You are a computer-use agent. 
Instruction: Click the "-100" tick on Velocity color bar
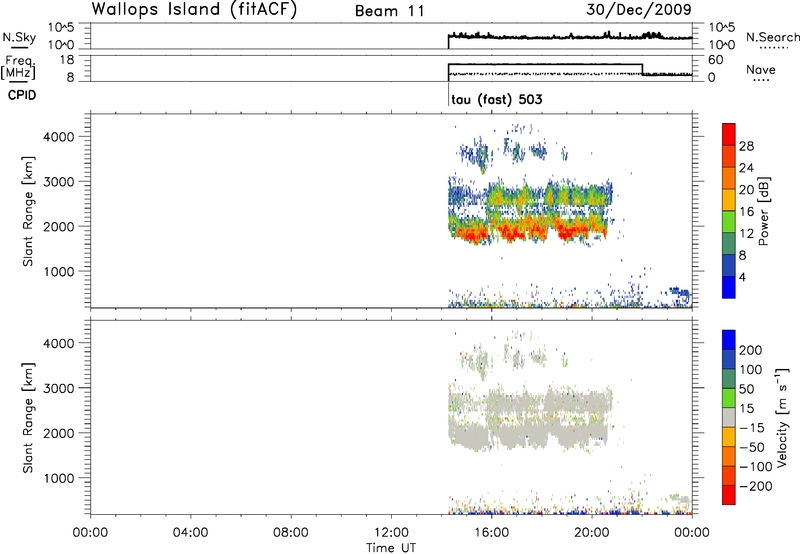click(756, 467)
